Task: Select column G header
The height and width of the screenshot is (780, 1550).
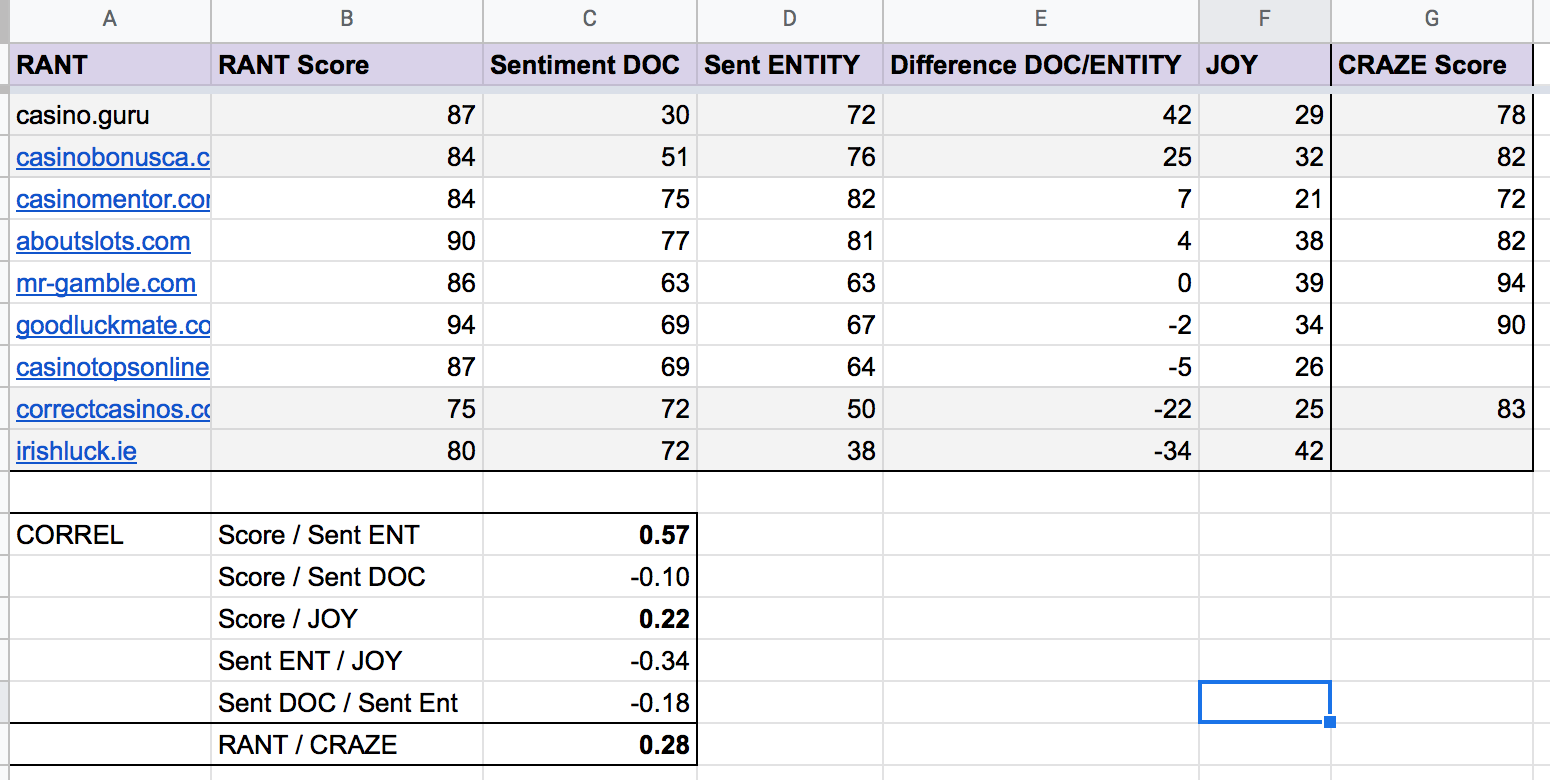Action: coord(1432,19)
